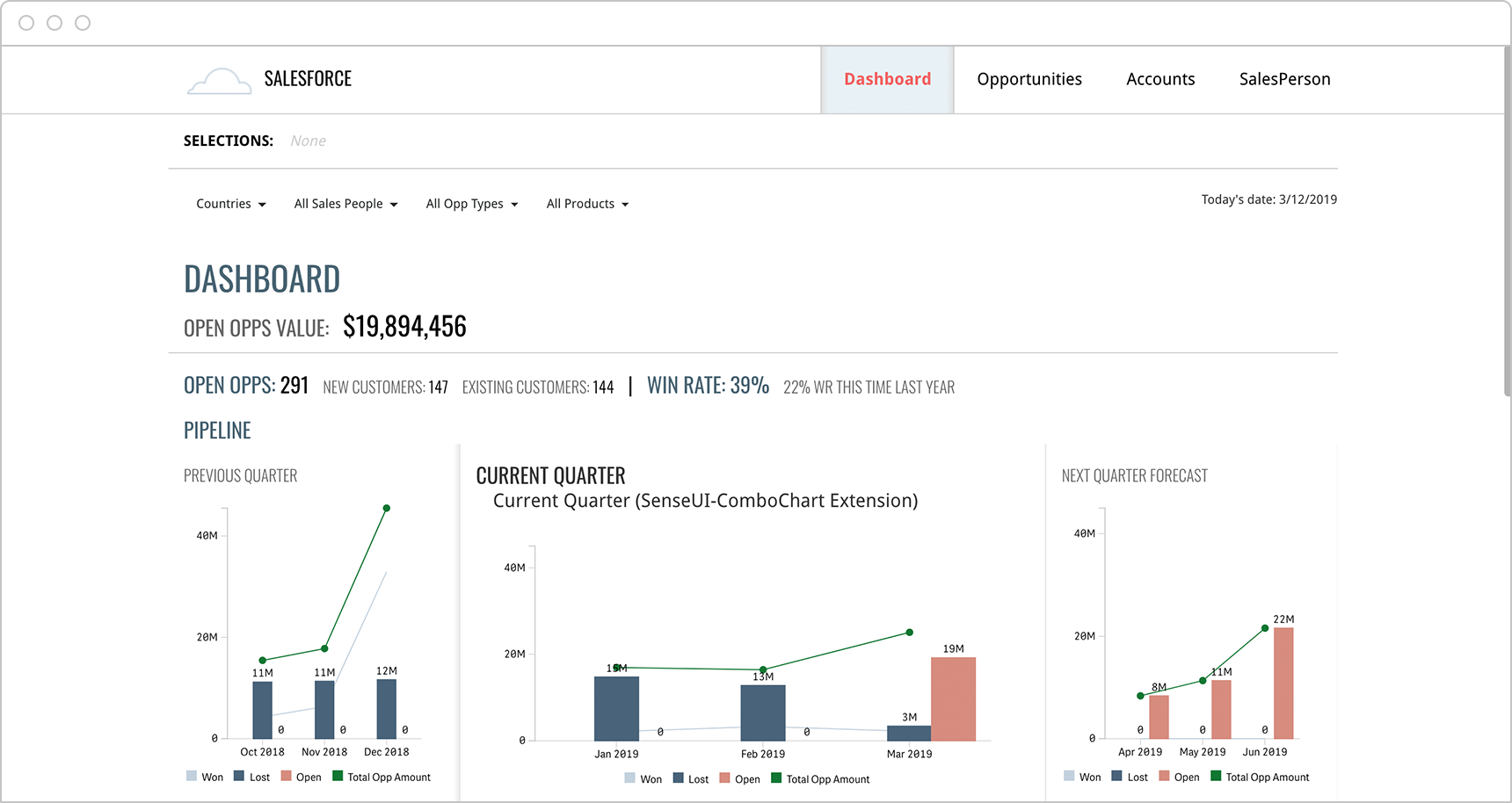Screen dimensions: 1512x803
Task: Select the Jan 2019 Lost bar
Action: (616, 709)
